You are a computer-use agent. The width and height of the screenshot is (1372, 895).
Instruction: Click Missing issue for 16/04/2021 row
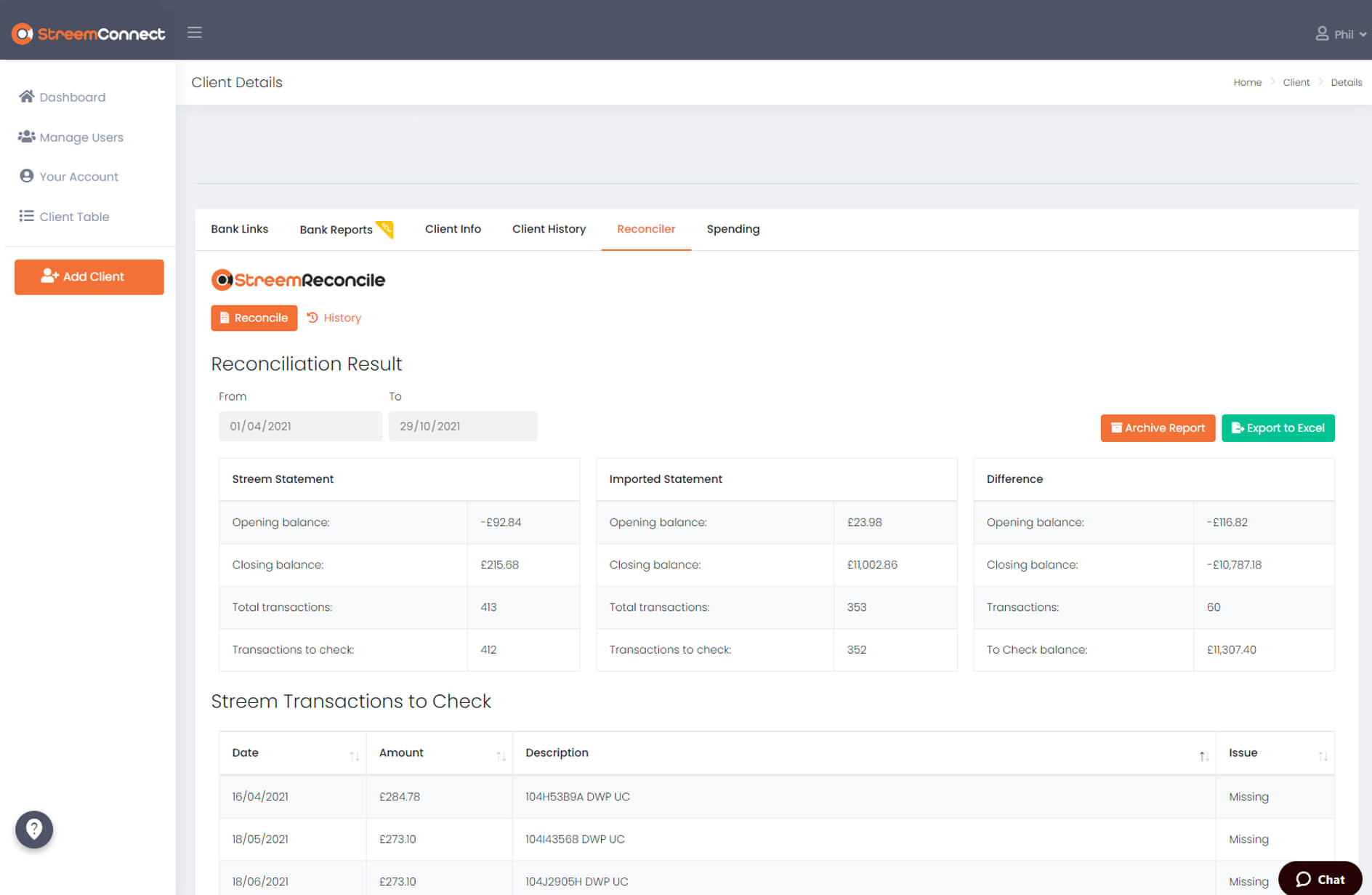tap(1248, 796)
